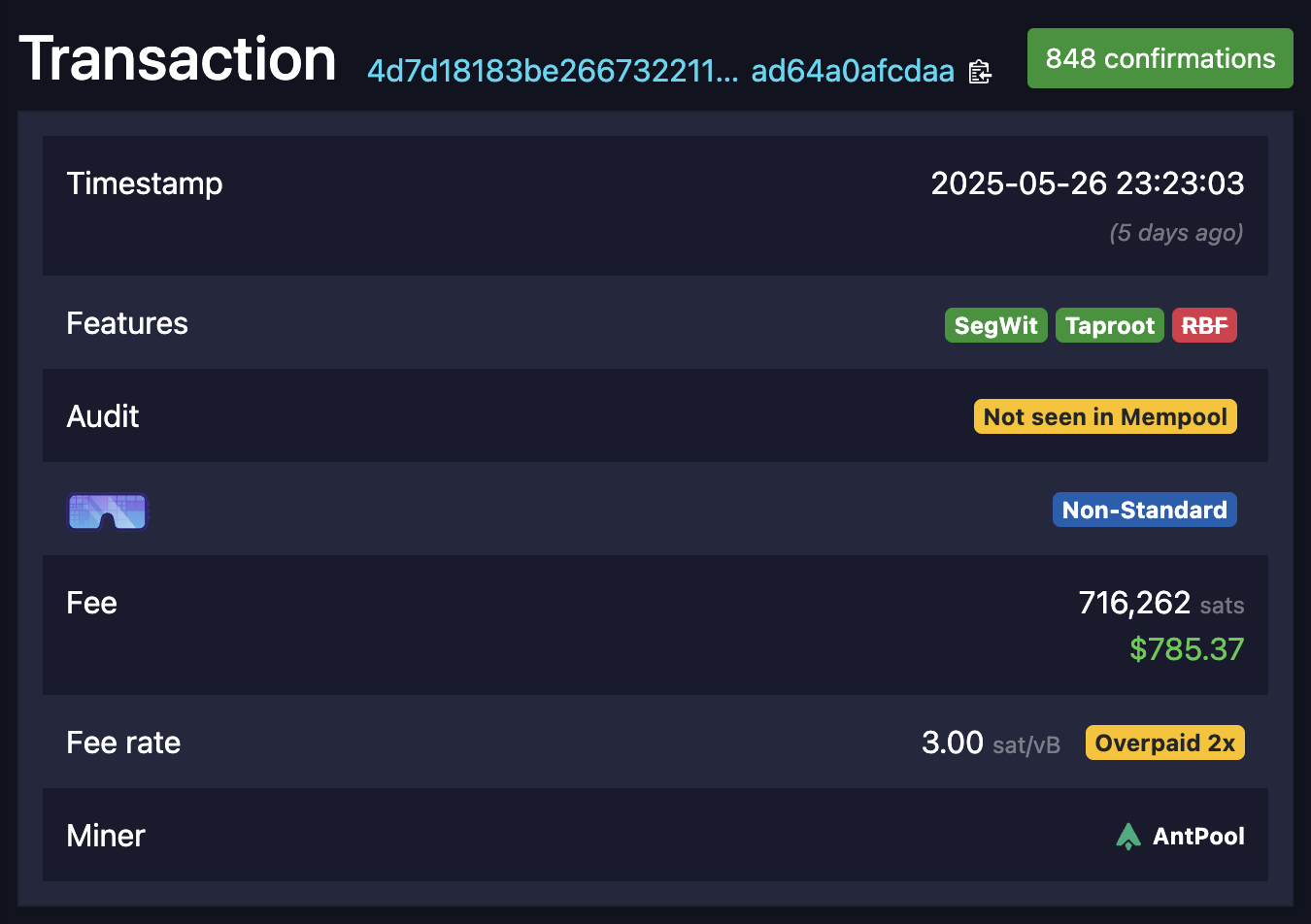This screenshot has height=924, width=1311.
Task: Open the AntPool miner link
Action: 1197,836
